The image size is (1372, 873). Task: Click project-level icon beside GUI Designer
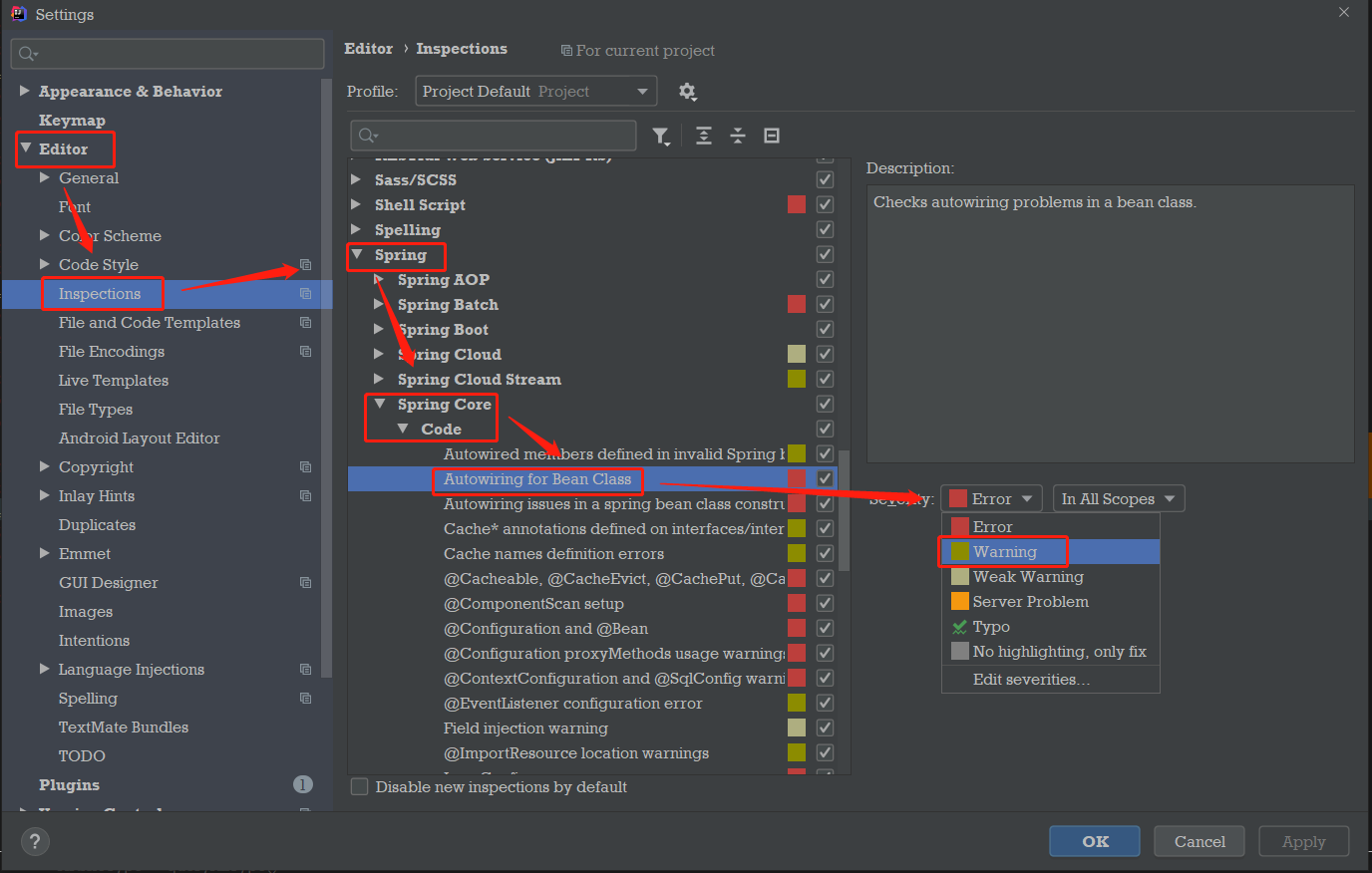(x=305, y=583)
